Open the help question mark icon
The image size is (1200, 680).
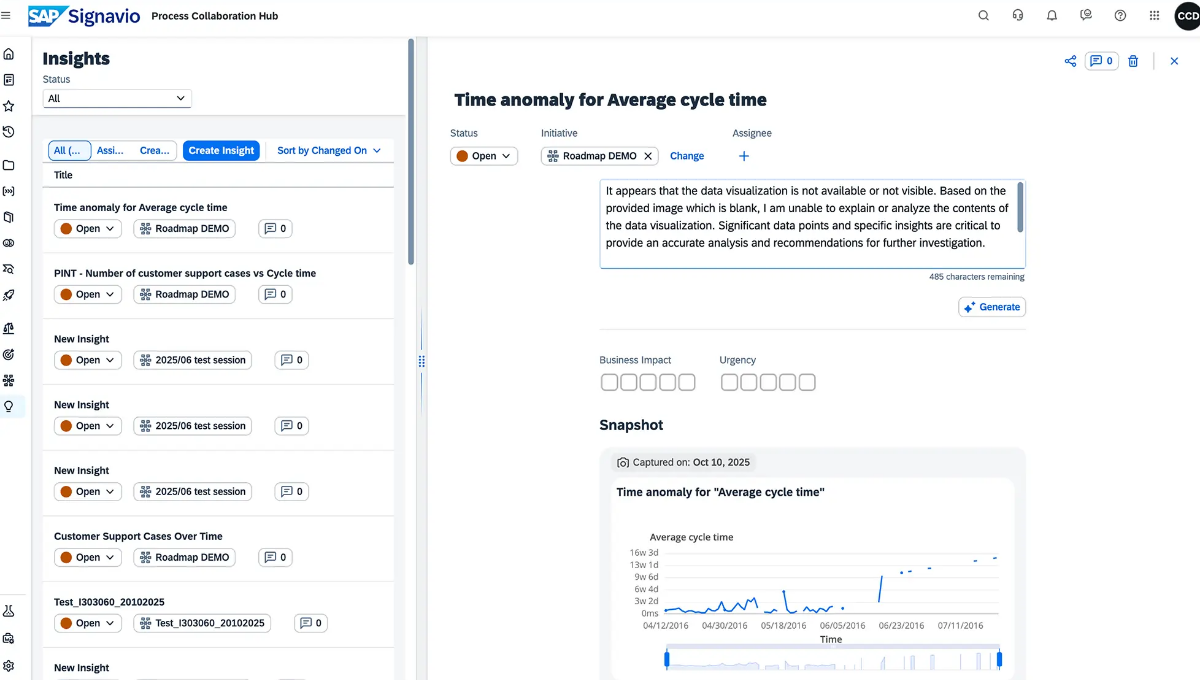[1120, 16]
